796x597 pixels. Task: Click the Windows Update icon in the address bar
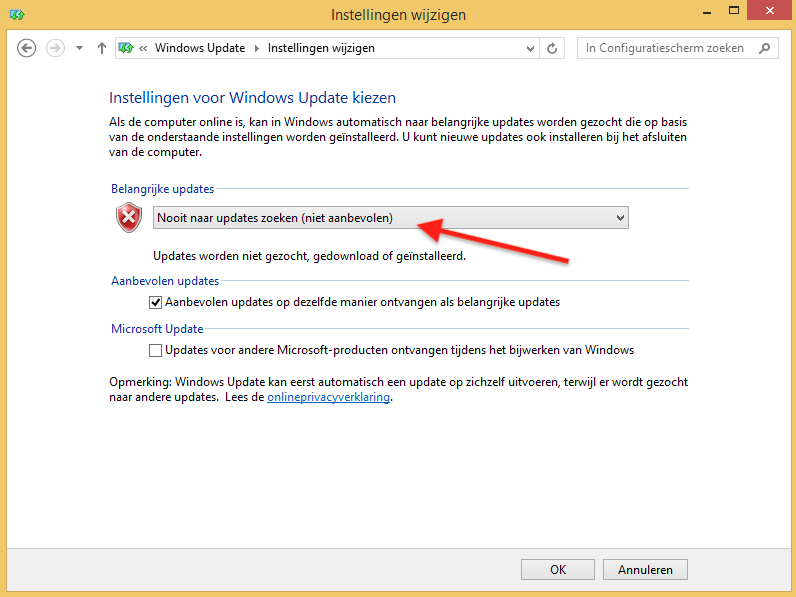pyautogui.click(x=127, y=48)
